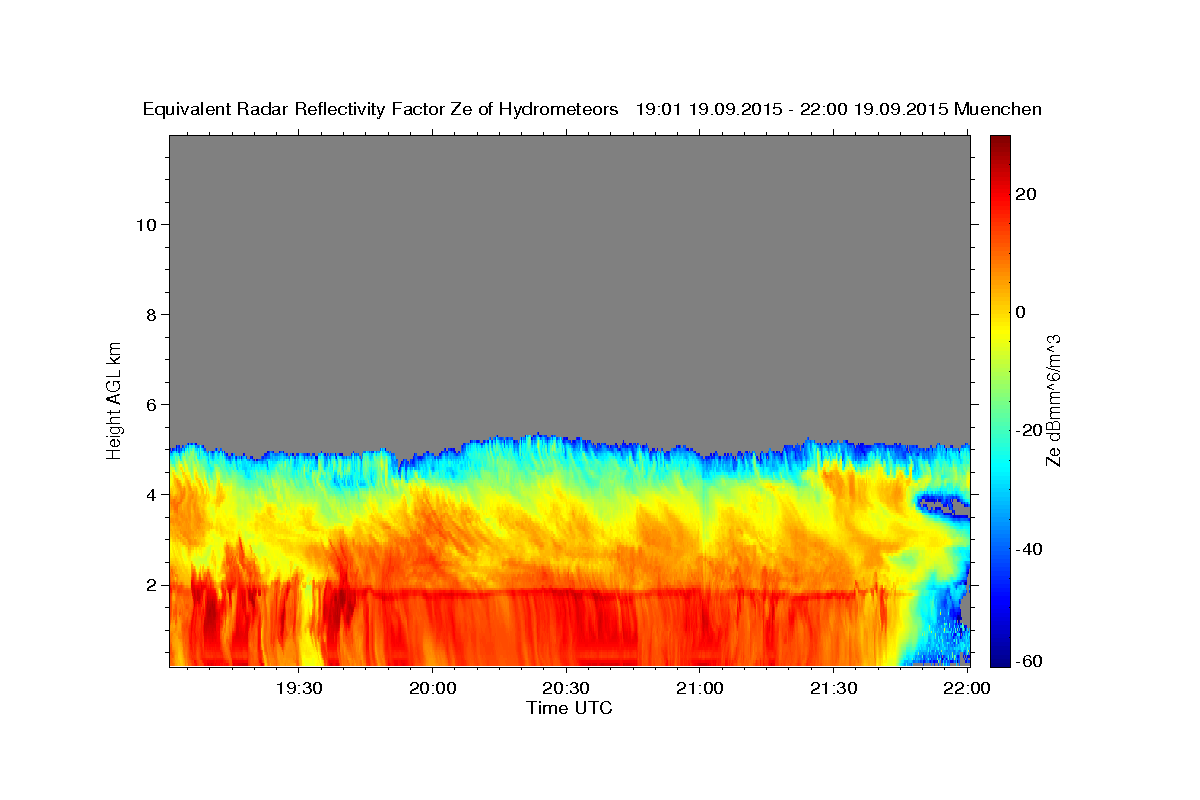Click the 'Ze dBmm^6/m^3' colorbar unit label

(1053, 400)
